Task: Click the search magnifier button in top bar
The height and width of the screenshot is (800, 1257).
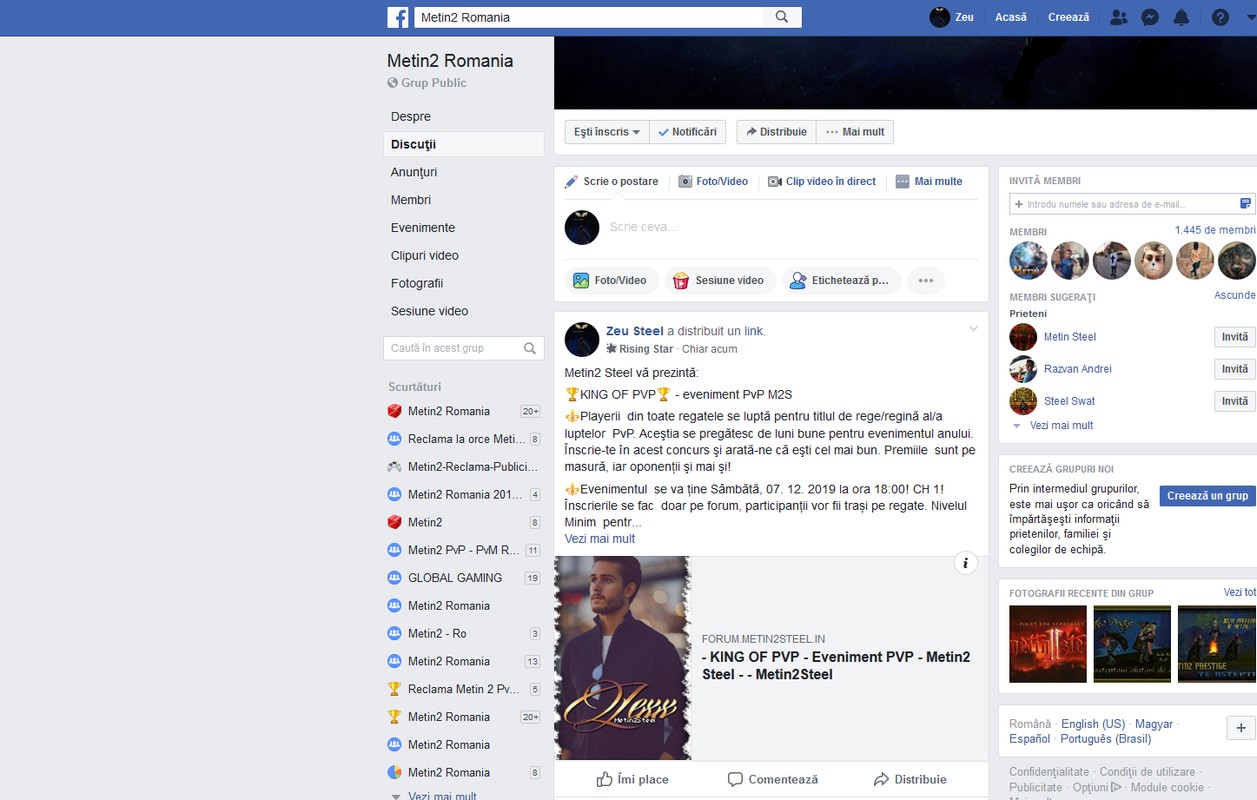Action: [782, 17]
